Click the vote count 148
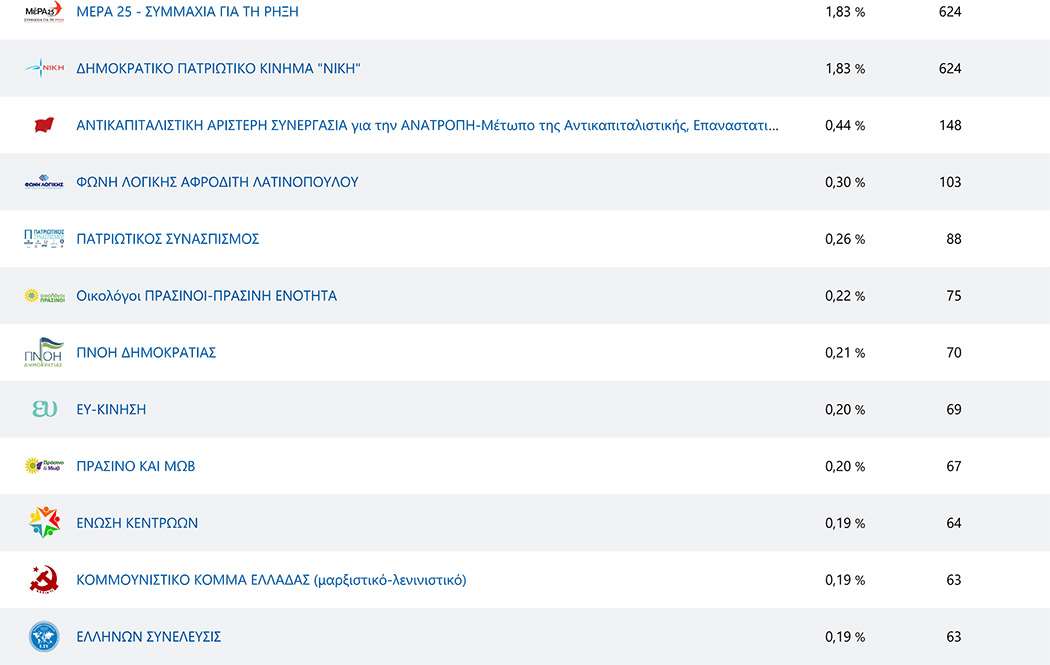The height and width of the screenshot is (665, 1050). pyautogui.click(x=950, y=125)
